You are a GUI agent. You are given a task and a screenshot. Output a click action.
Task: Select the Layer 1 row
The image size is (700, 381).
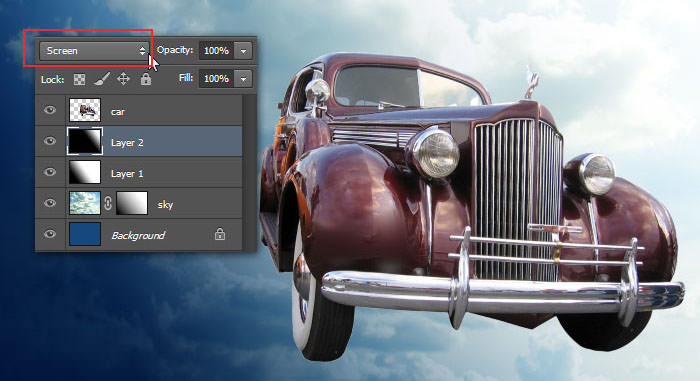coord(139,172)
